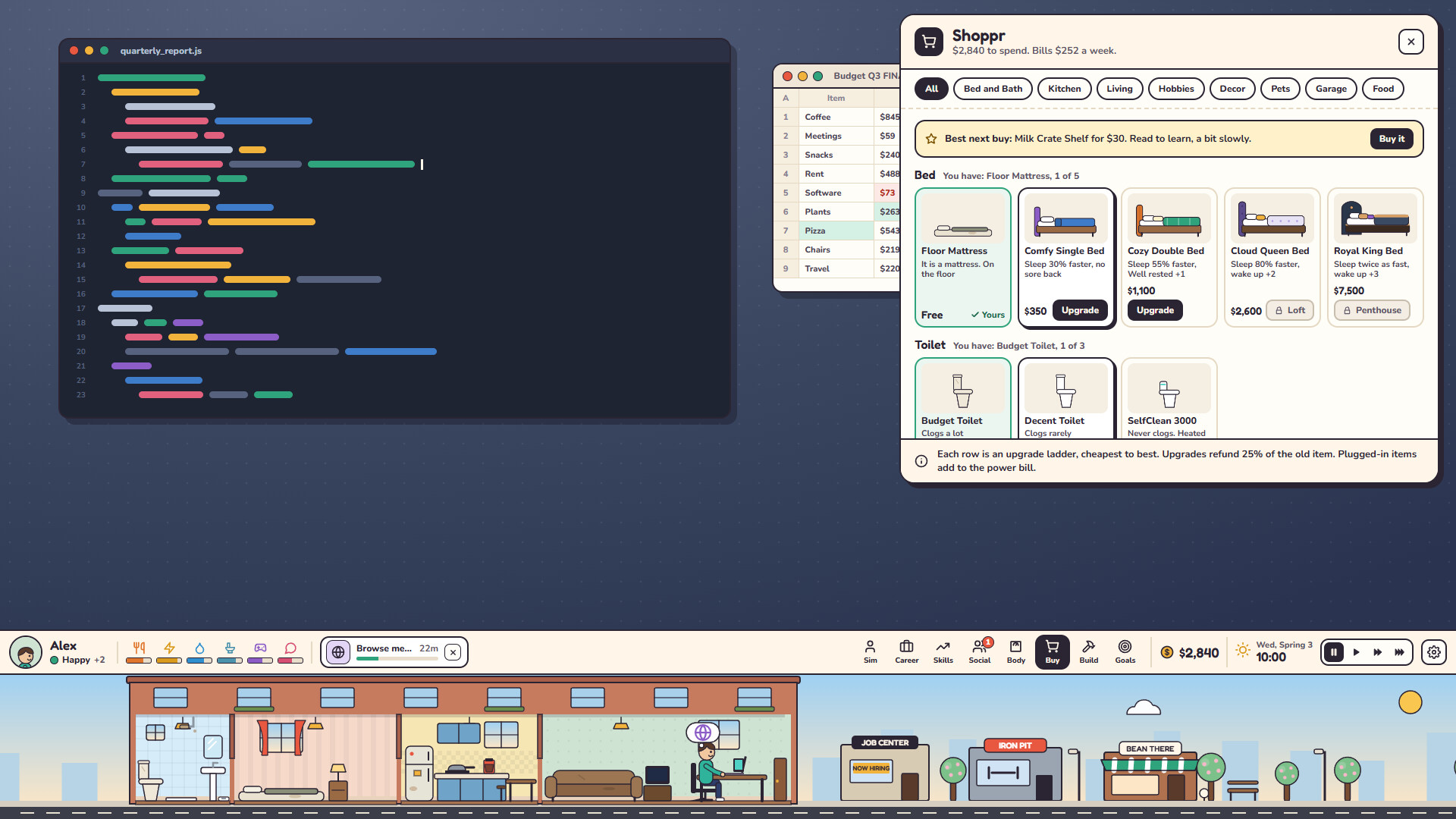Image resolution: width=1456 pixels, height=819 pixels.
Task: Cancel the Browse me... activity
Action: coord(453,652)
